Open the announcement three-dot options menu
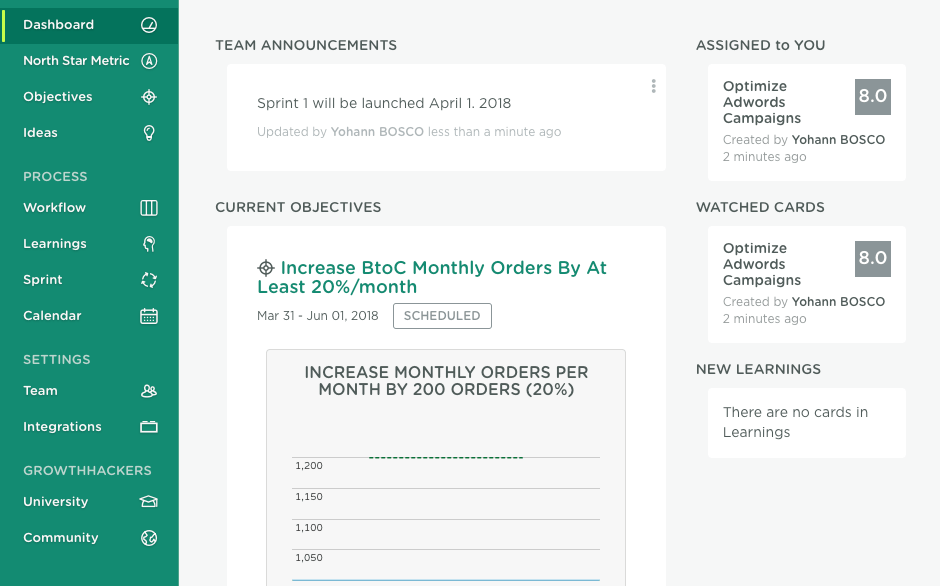The width and height of the screenshot is (940, 586). coord(653,86)
